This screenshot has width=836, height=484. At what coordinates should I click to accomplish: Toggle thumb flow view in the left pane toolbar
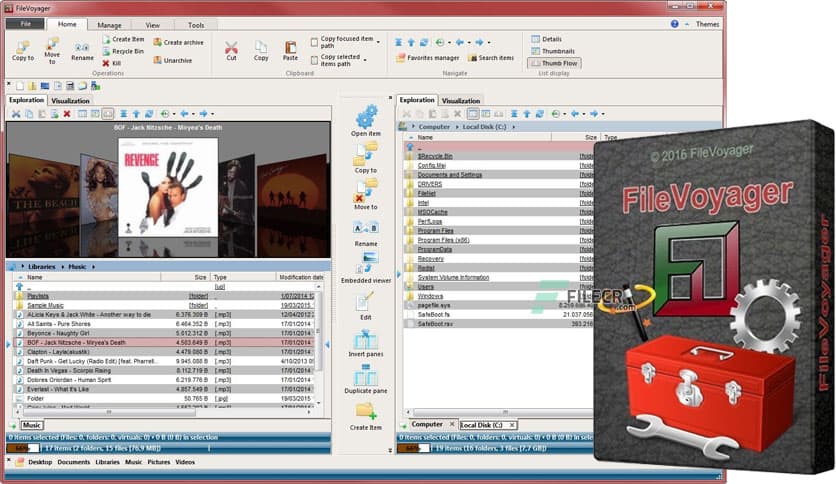(x=108, y=114)
